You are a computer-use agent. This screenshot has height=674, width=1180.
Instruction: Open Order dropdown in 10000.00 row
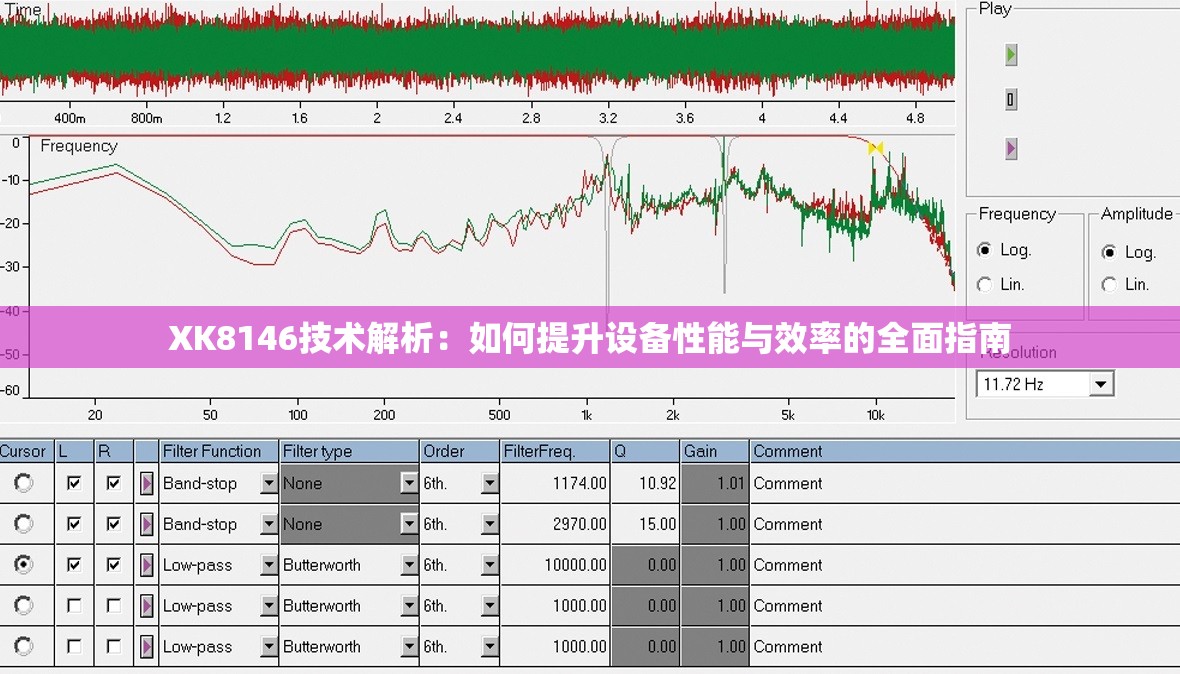490,565
